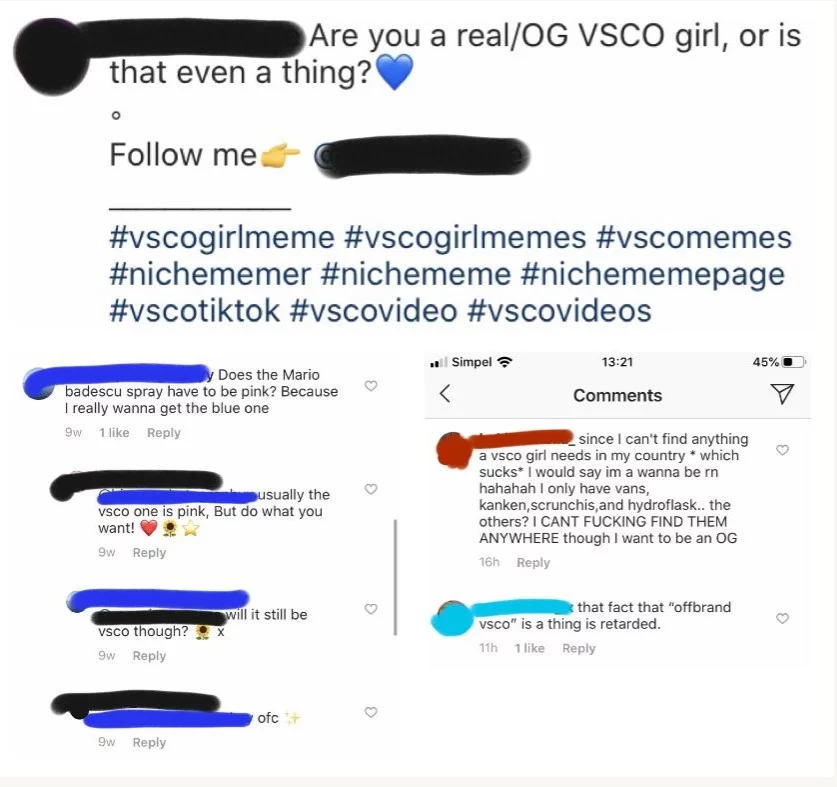The width and height of the screenshot is (837, 787).
Task: Go back using the Comments back chevron
Action: [x=445, y=394]
